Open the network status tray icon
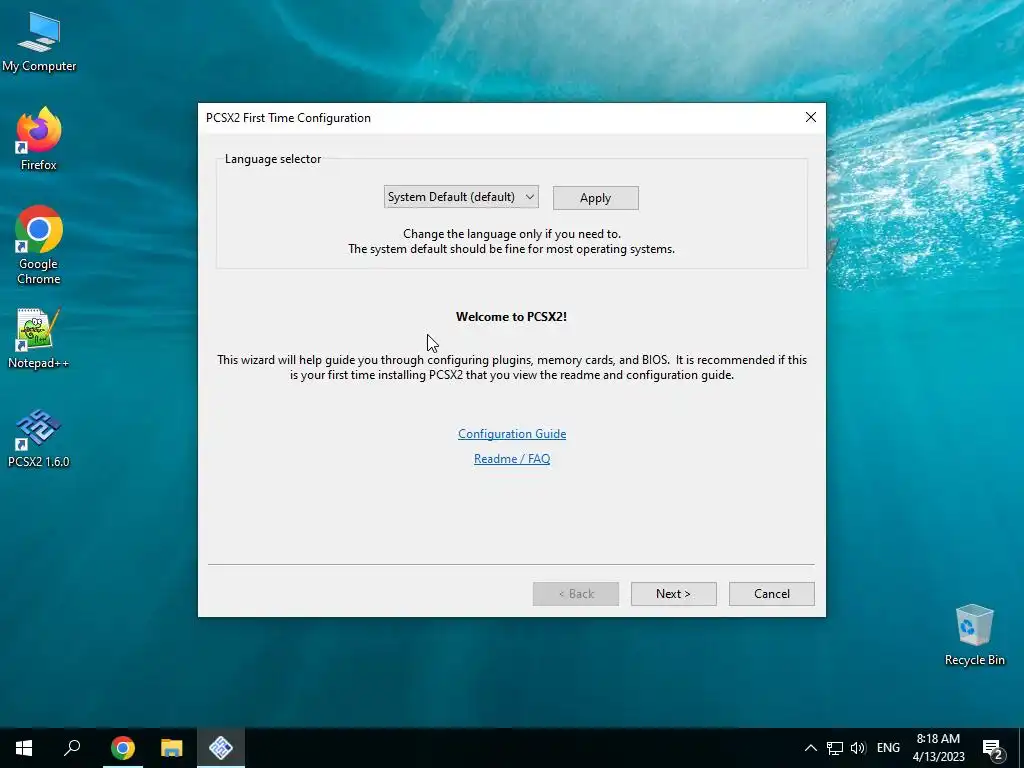Screen dimensions: 1024x768 click(x=835, y=748)
